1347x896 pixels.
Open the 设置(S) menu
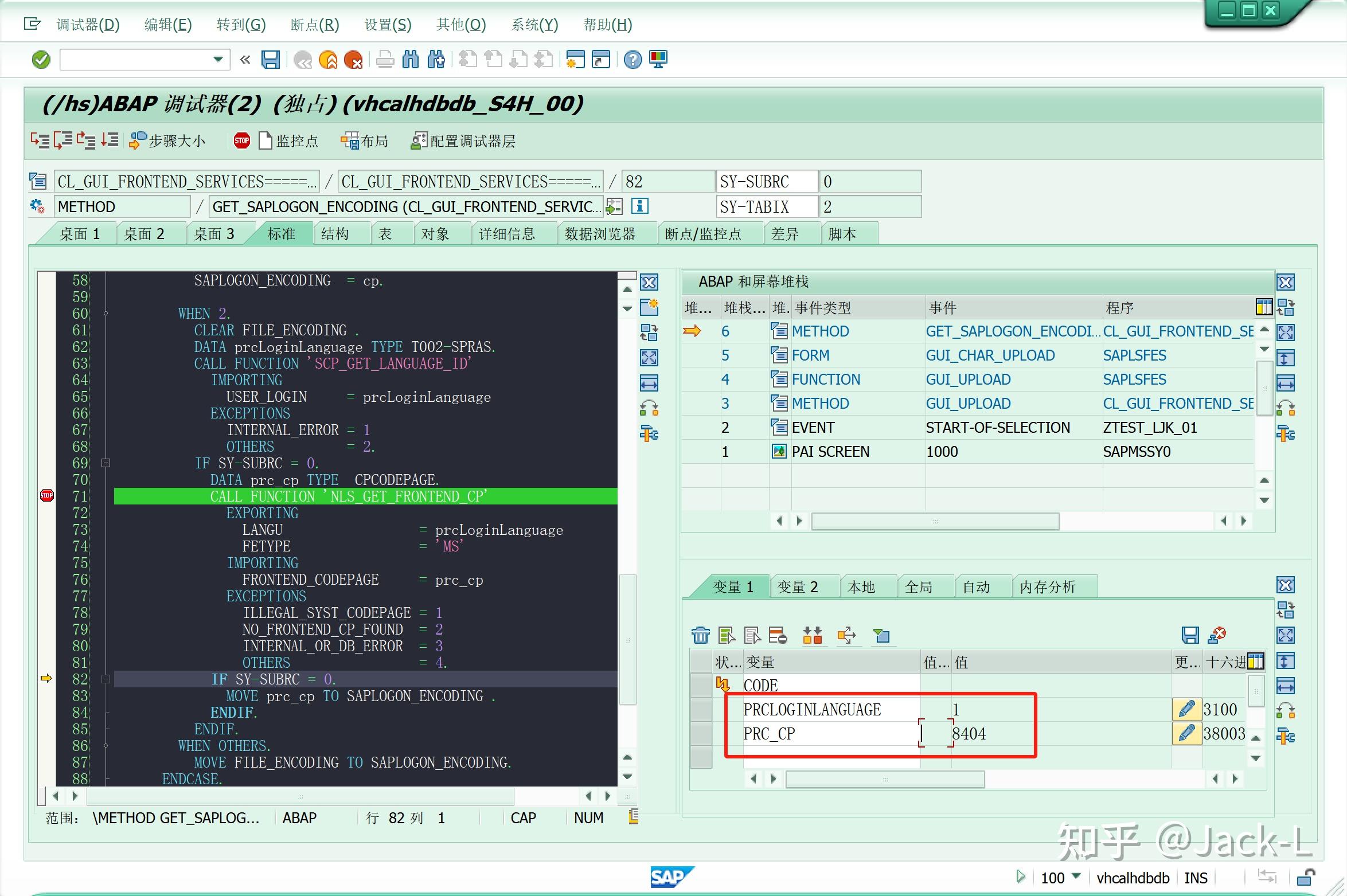pyautogui.click(x=388, y=25)
